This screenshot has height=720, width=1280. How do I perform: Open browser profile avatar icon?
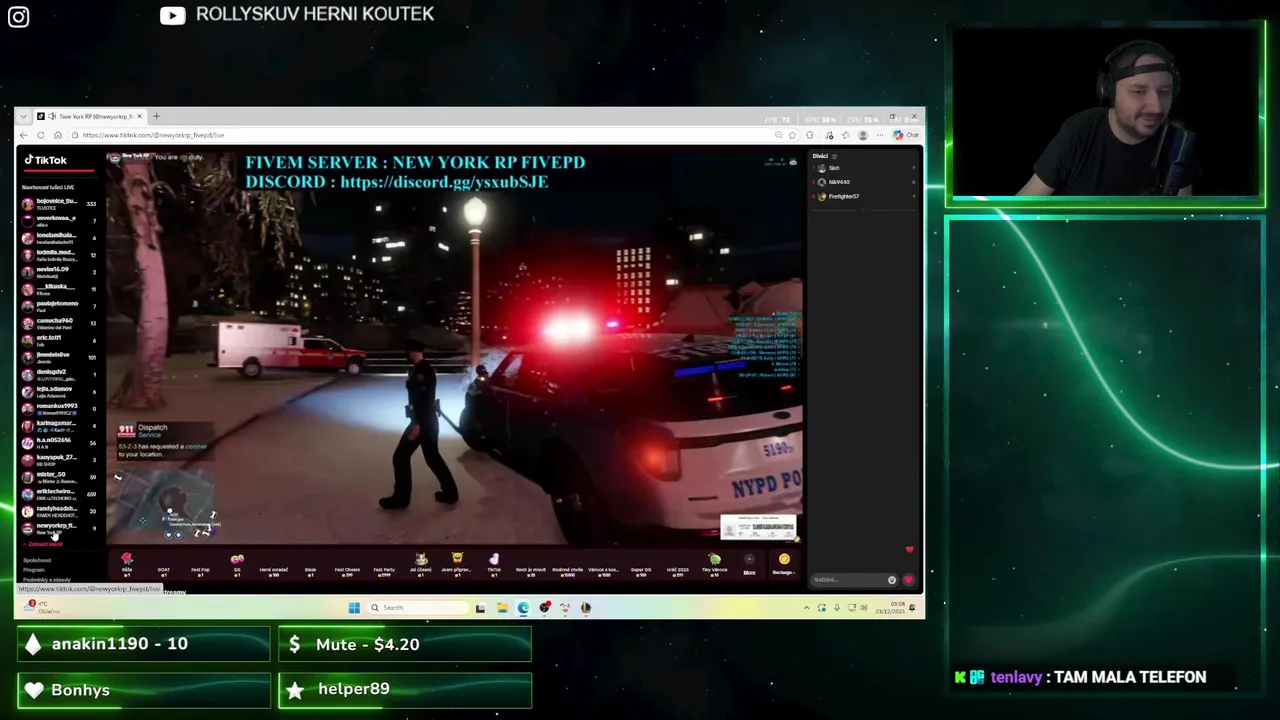pyautogui.click(x=863, y=135)
